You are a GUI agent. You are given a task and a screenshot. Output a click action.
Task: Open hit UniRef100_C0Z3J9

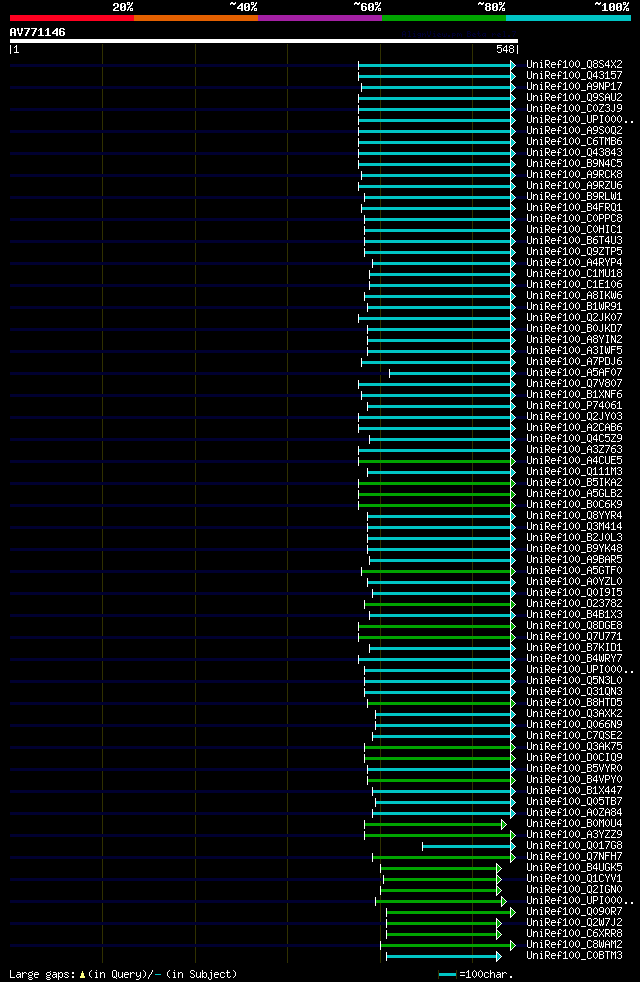pyautogui.click(x=574, y=108)
